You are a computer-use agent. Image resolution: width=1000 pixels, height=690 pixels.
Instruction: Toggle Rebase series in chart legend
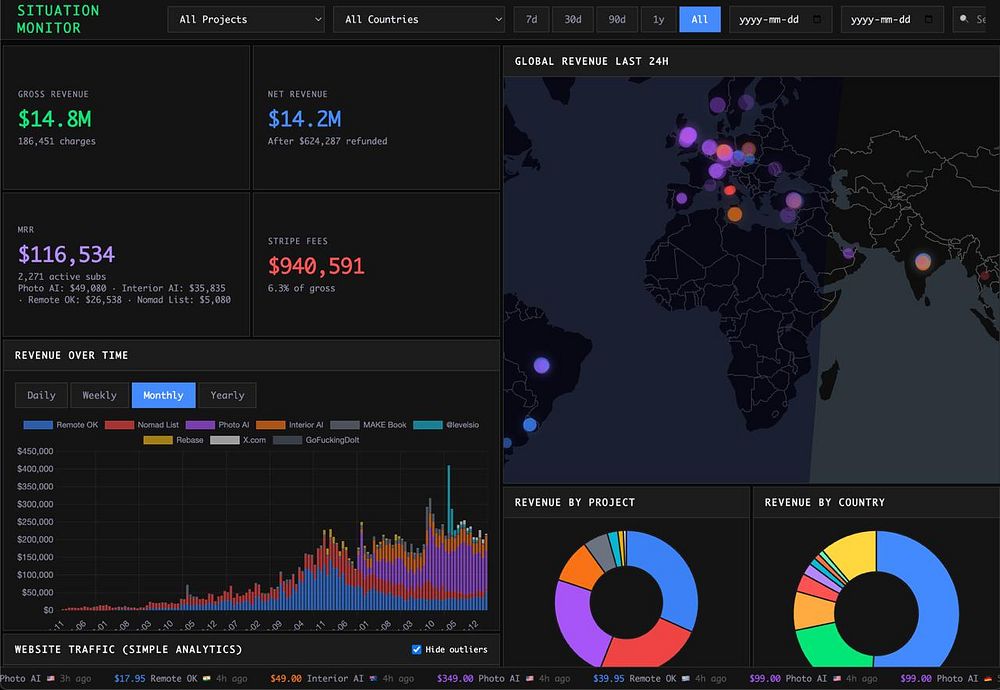coord(174,440)
